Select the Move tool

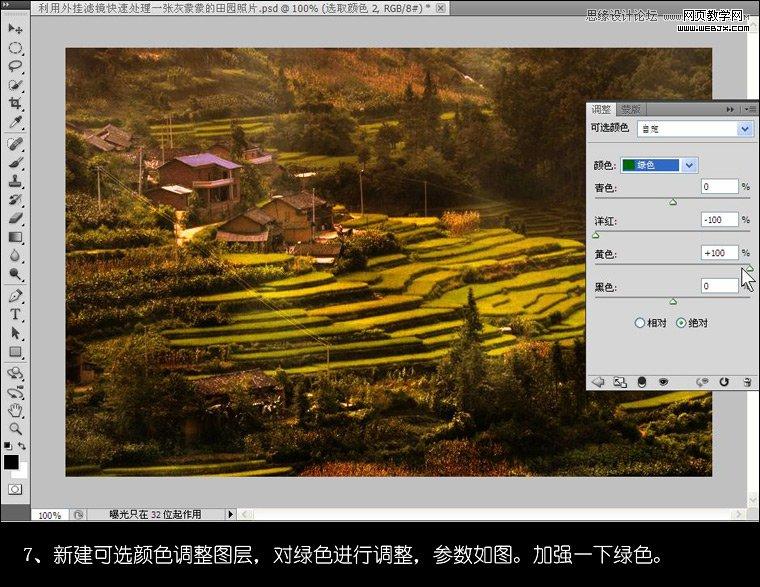[15, 29]
